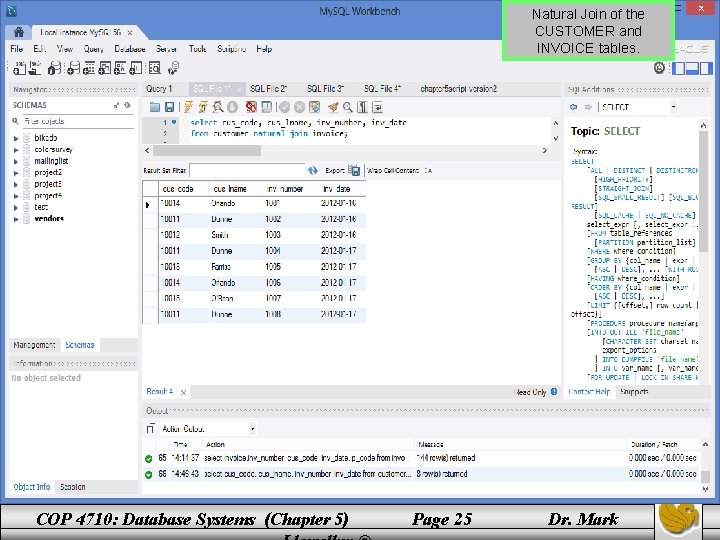Click inside the Result Set Filter field
Viewport: 720px width, 540px height.
pos(247,170)
